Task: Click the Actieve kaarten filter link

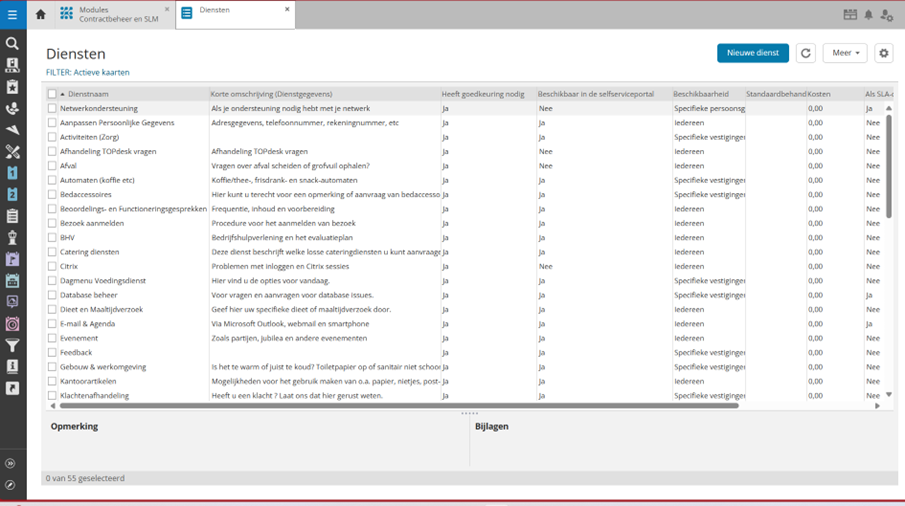Action: click(x=102, y=72)
